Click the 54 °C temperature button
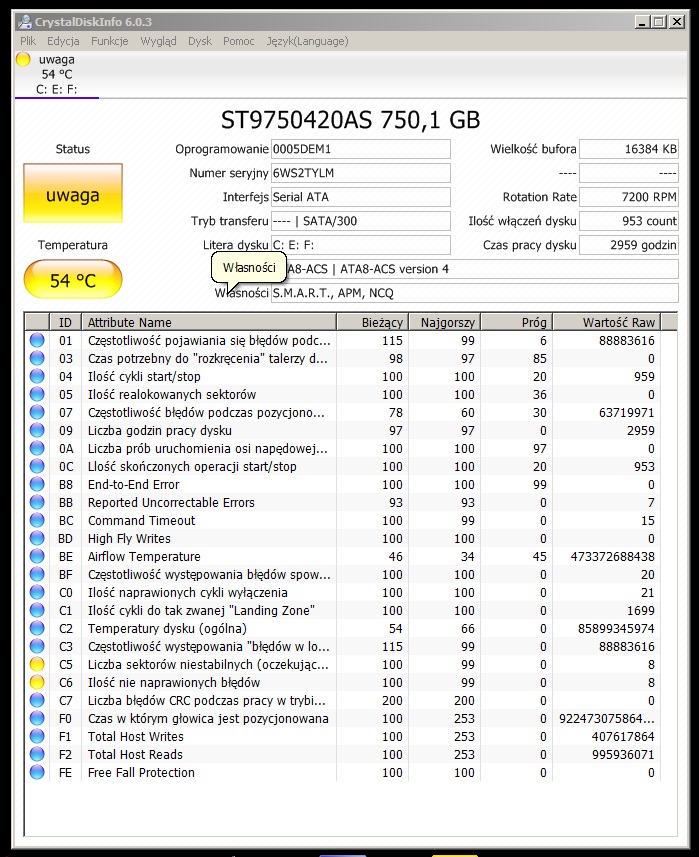Viewport: 699px width, 857px height. point(73,280)
